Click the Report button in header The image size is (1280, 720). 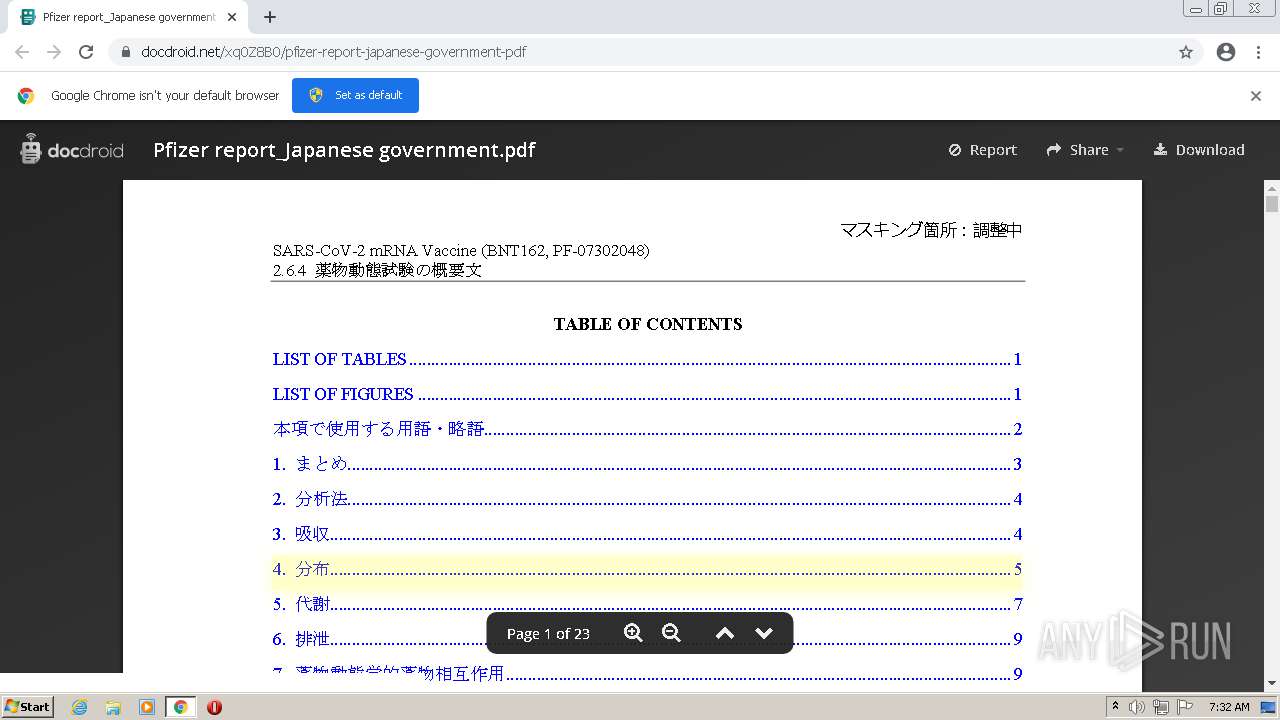click(x=982, y=150)
